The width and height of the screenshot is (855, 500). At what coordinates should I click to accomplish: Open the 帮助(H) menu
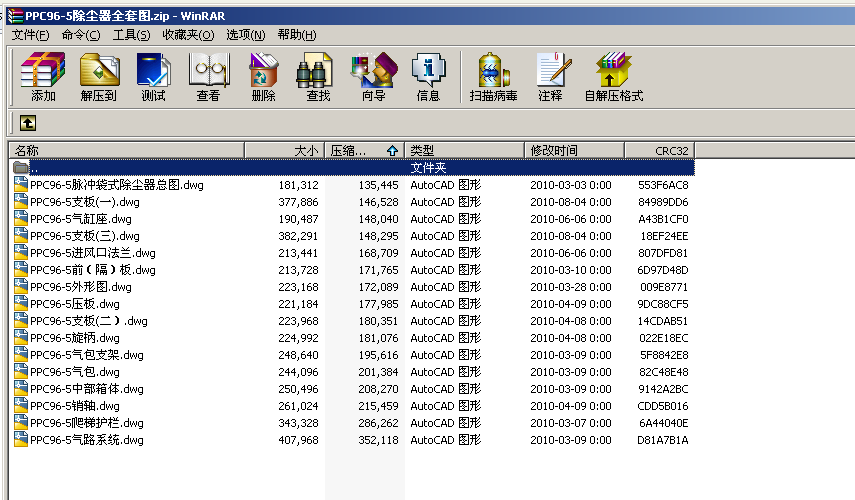[297, 35]
